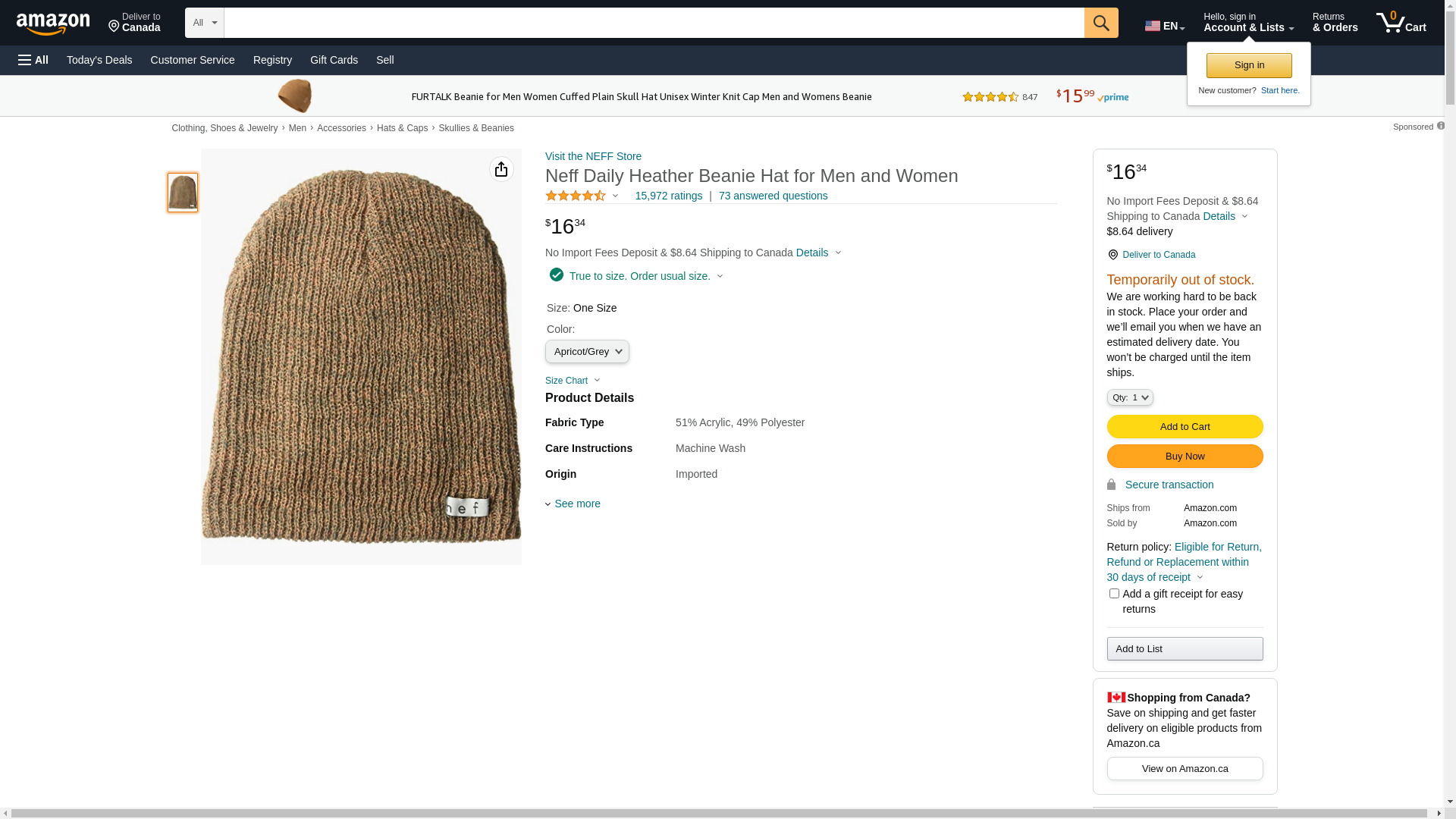
Task: Open the search category All dropdown
Action: (x=204, y=23)
